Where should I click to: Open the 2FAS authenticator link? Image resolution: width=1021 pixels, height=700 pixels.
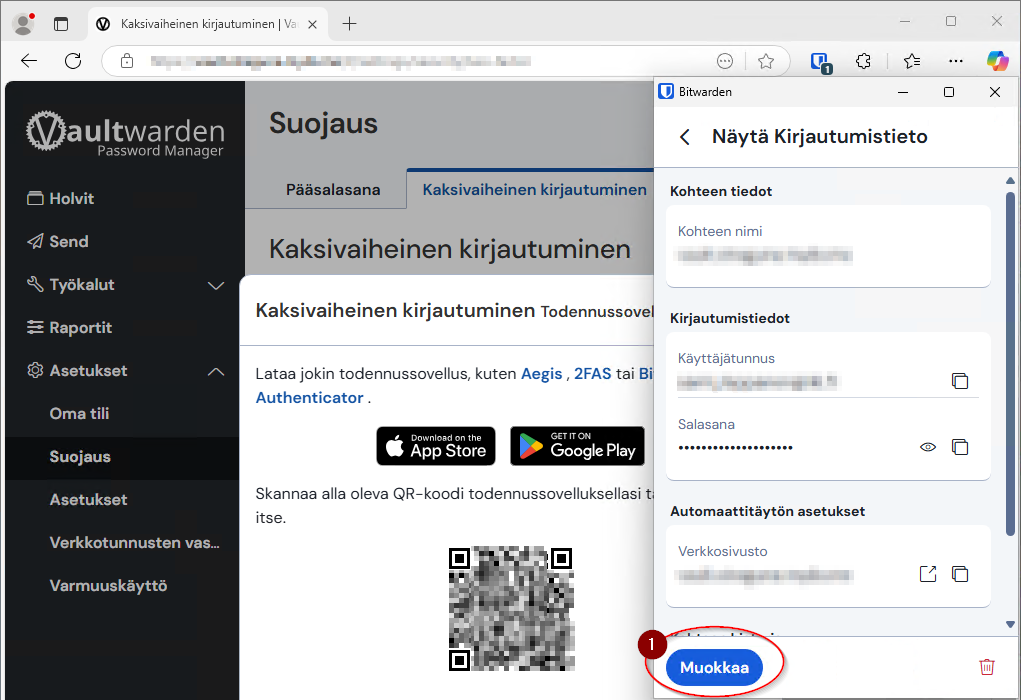click(x=593, y=374)
